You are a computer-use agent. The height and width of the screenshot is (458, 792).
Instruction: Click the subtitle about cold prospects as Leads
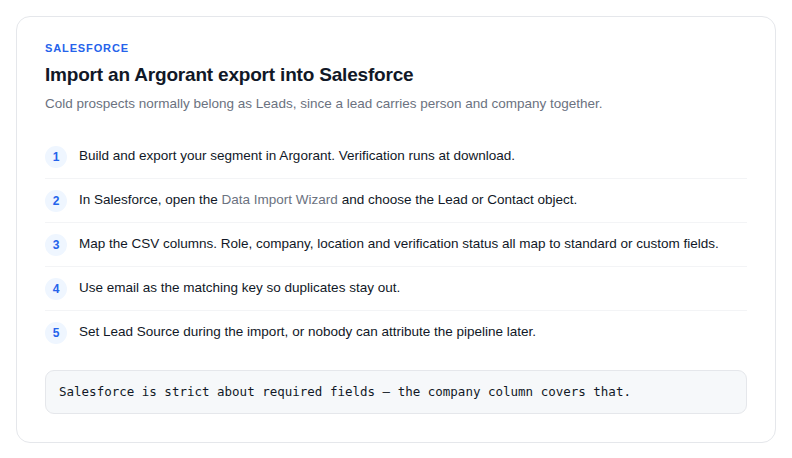[324, 104]
